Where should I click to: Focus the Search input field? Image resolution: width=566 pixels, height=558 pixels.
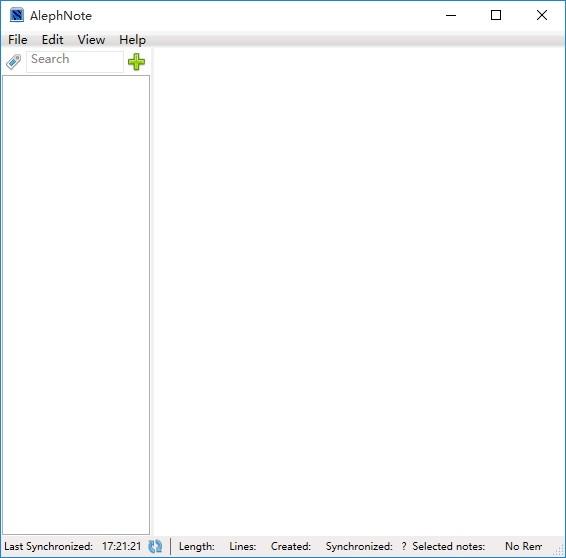click(75, 61)
